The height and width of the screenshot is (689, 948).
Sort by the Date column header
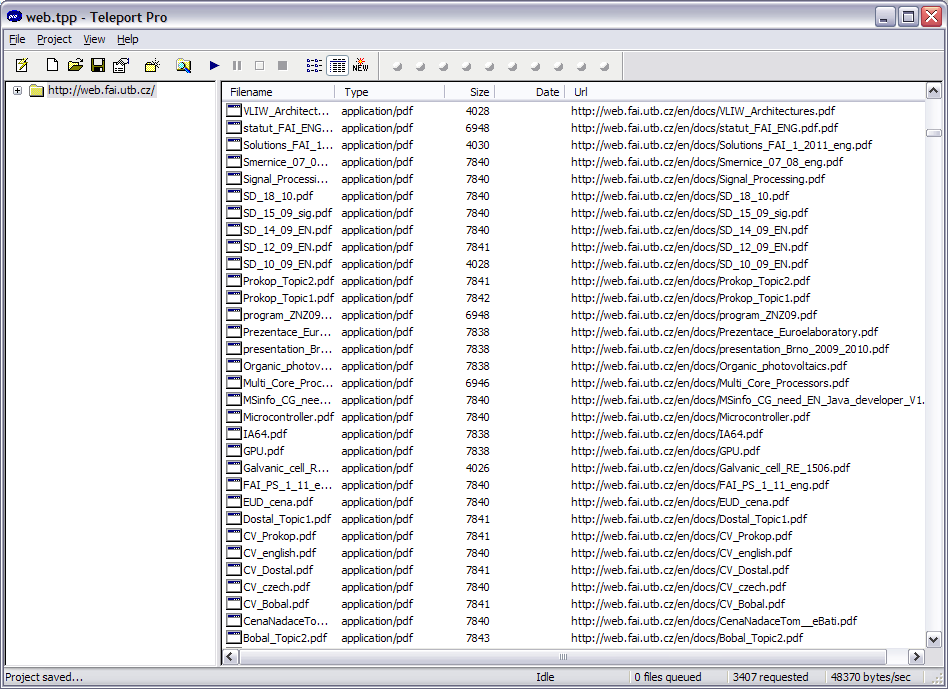[x=530, y=92]
